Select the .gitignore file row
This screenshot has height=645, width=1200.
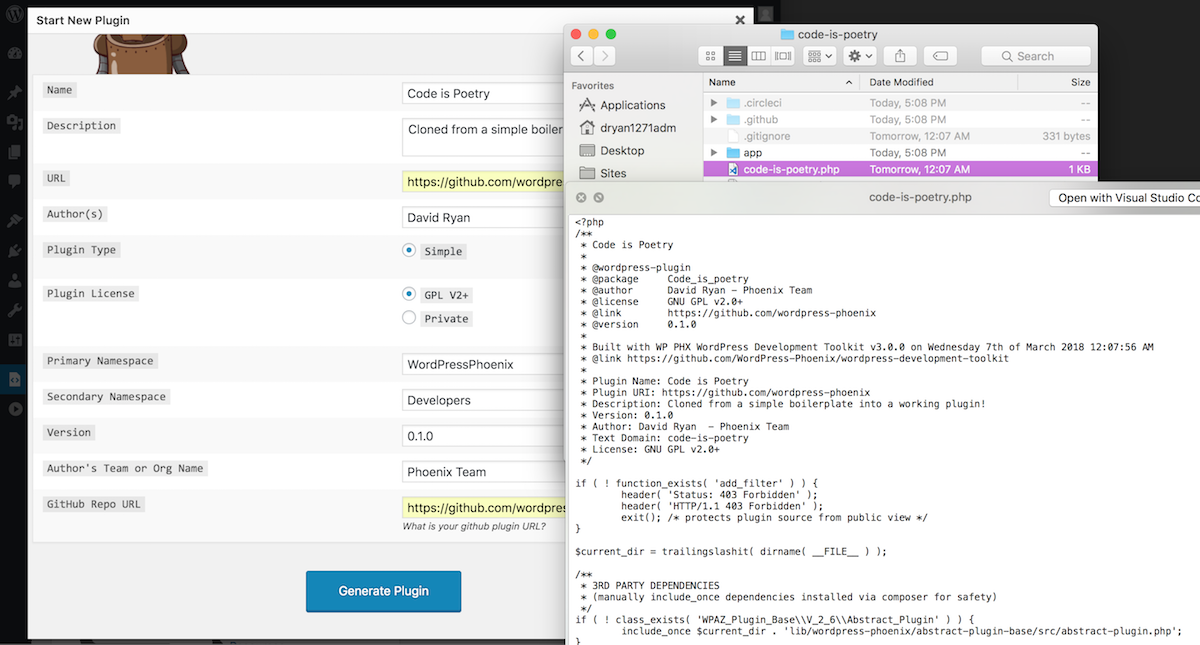pos(900,136)
